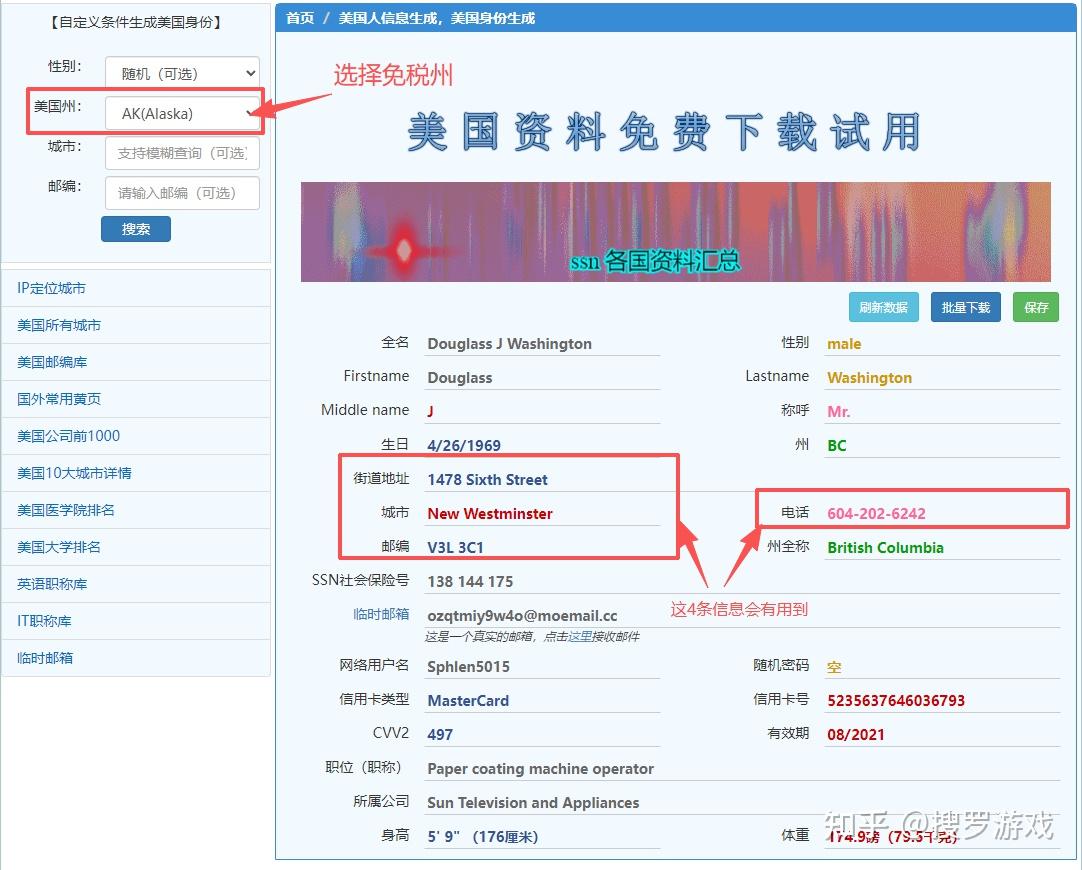Open the 美国大学排名 sidebar link
1082x870 pixels.
pyautogui.click(x=59, y=547)
